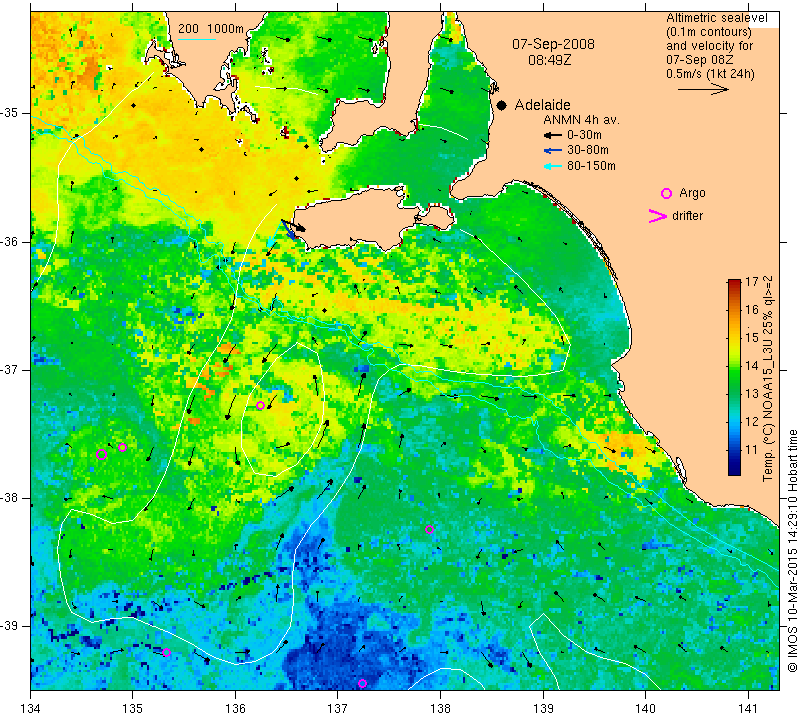Click the '15' color bar tick label
800x720 pixels.
tap(752, 337)
